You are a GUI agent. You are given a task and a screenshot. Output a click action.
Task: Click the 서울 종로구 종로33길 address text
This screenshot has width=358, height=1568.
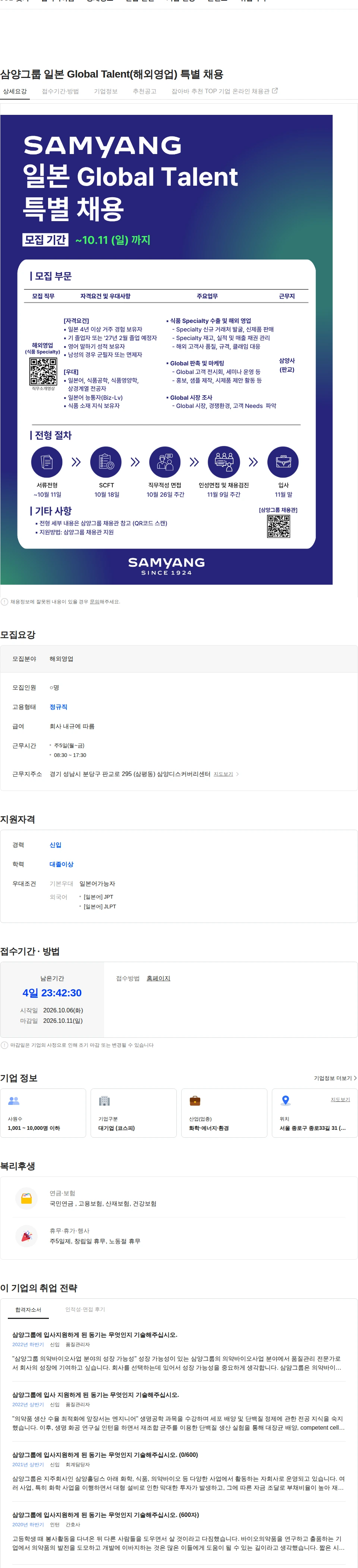pyautogui.click(x=313, y=1128)
